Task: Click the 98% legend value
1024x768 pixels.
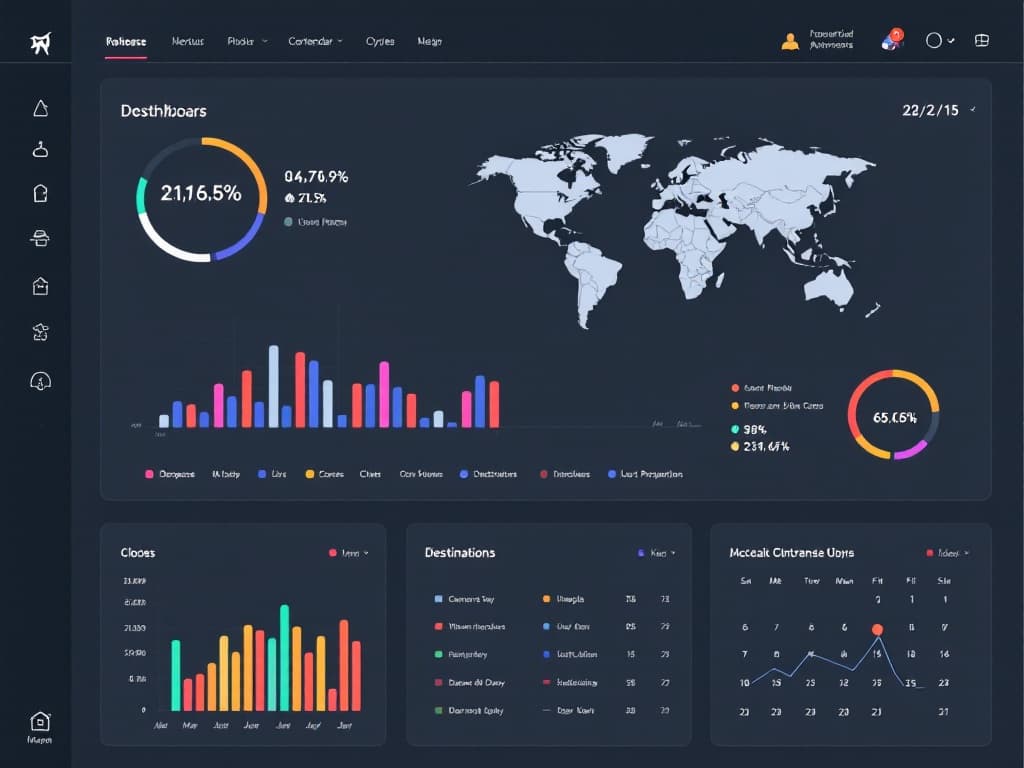Action: (x=754, y=429)
